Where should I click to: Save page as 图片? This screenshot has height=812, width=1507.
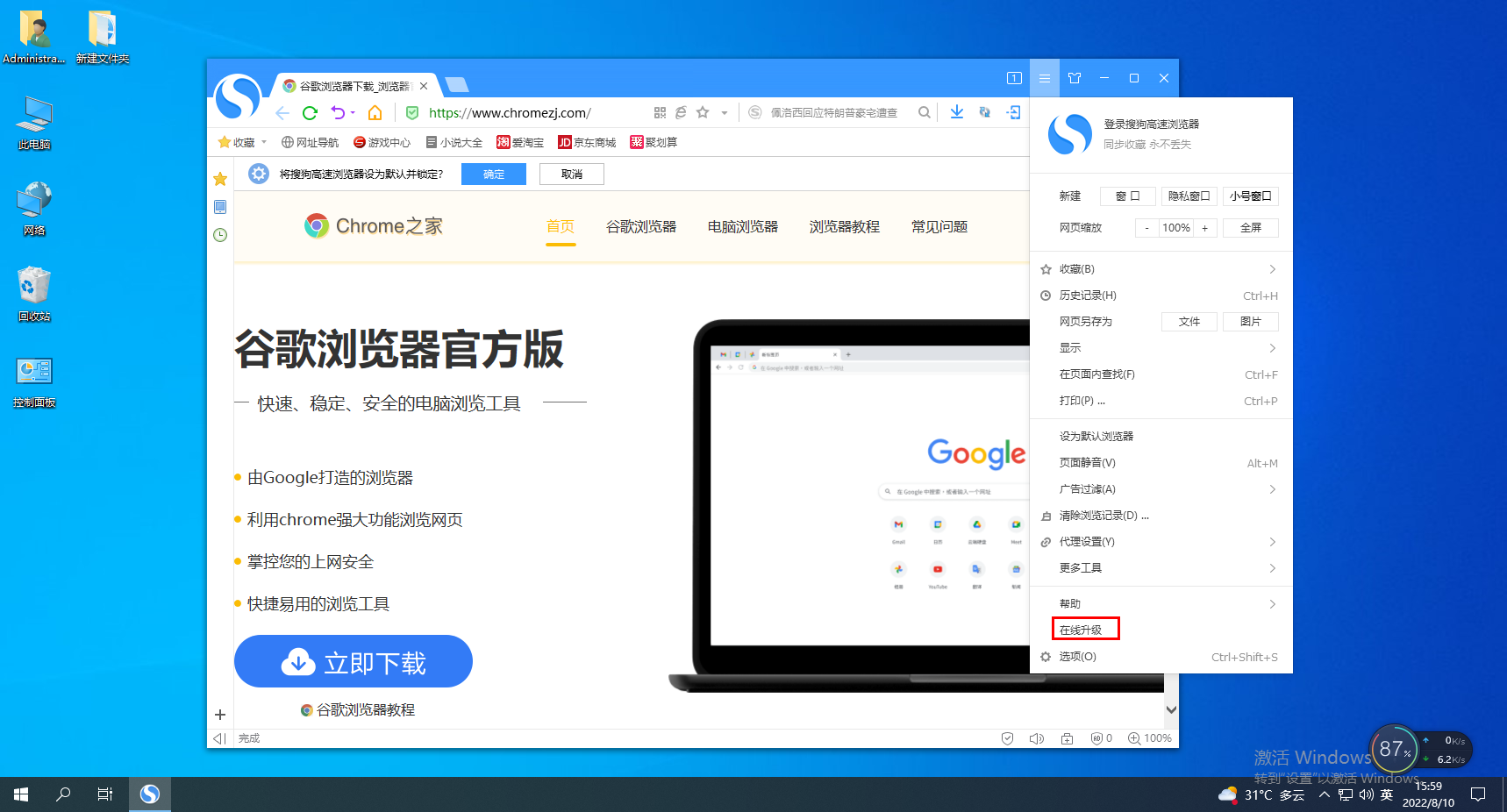pyautogui.click(x=1251, y=322)
